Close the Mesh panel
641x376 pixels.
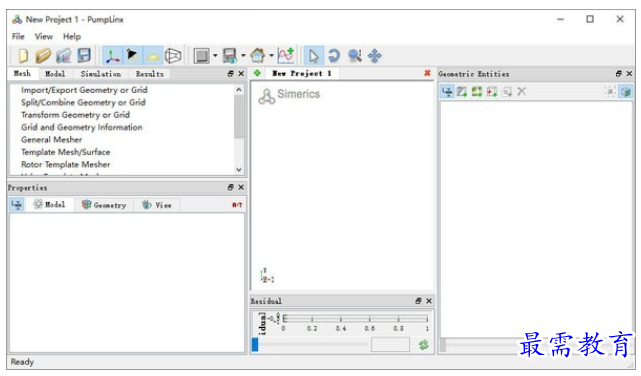241,74
